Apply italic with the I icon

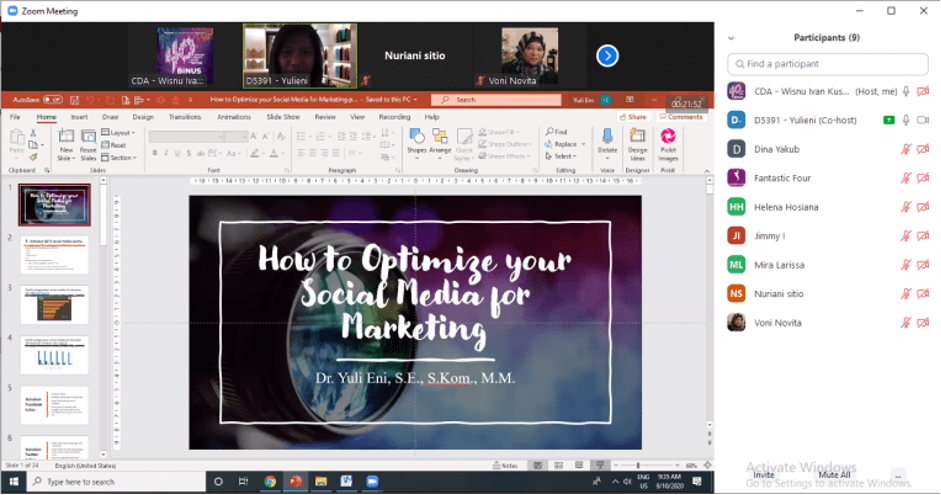pos(166,154)
